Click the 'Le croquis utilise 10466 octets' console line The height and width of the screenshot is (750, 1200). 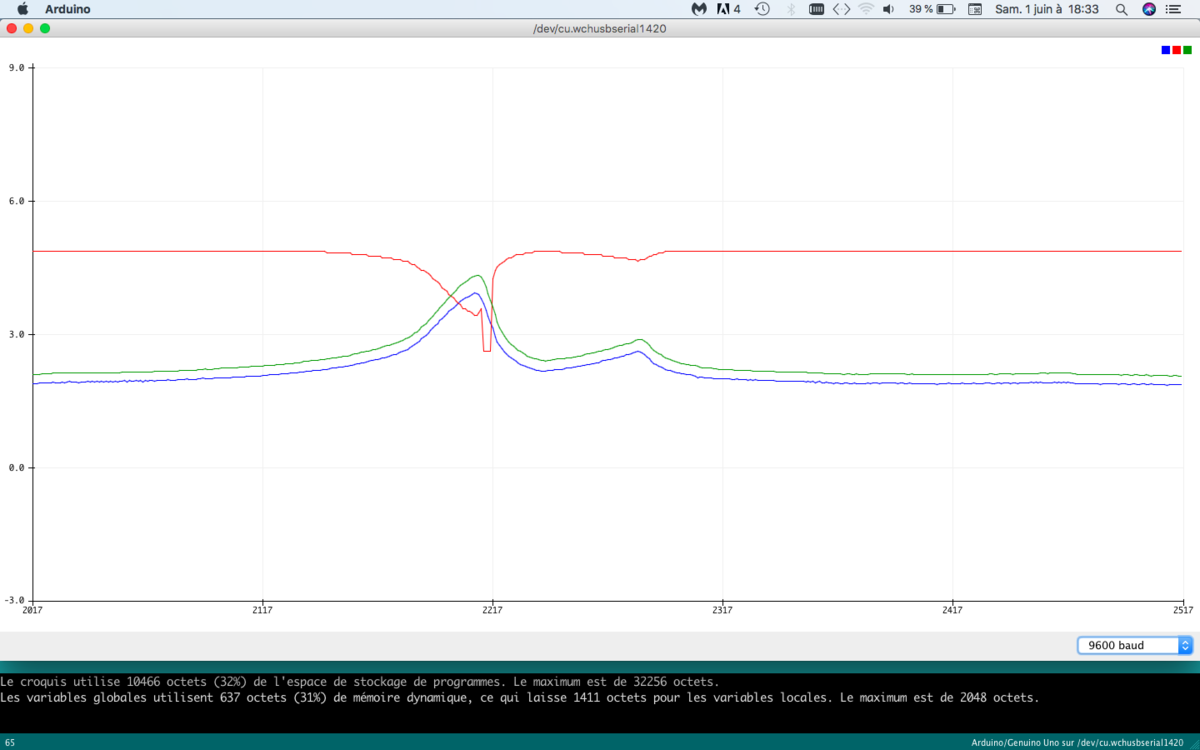tap(359, 682)
